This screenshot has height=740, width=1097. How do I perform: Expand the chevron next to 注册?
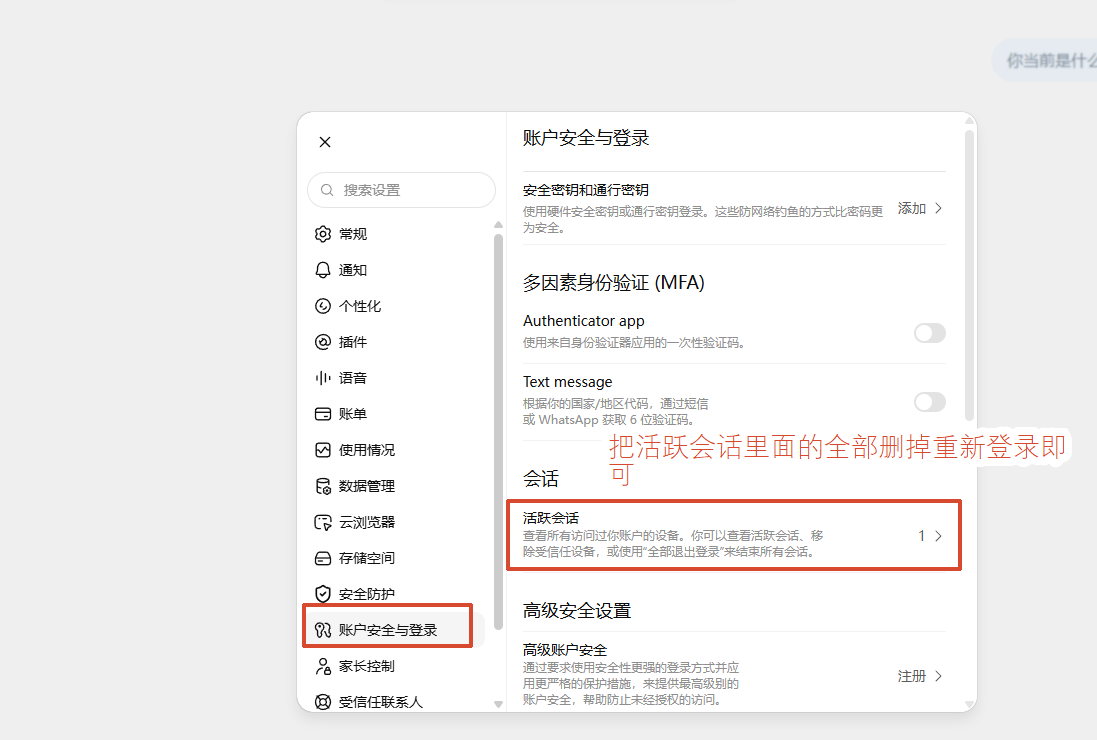[939, 676]
